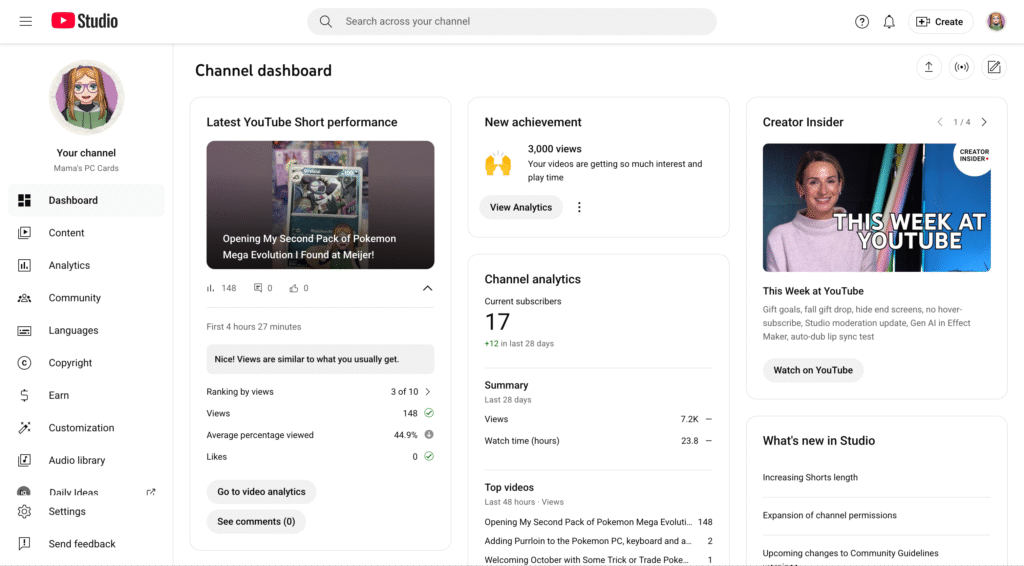Open the notifications bell
This screenshot has width=1024, height=566.
click(889, 22)
